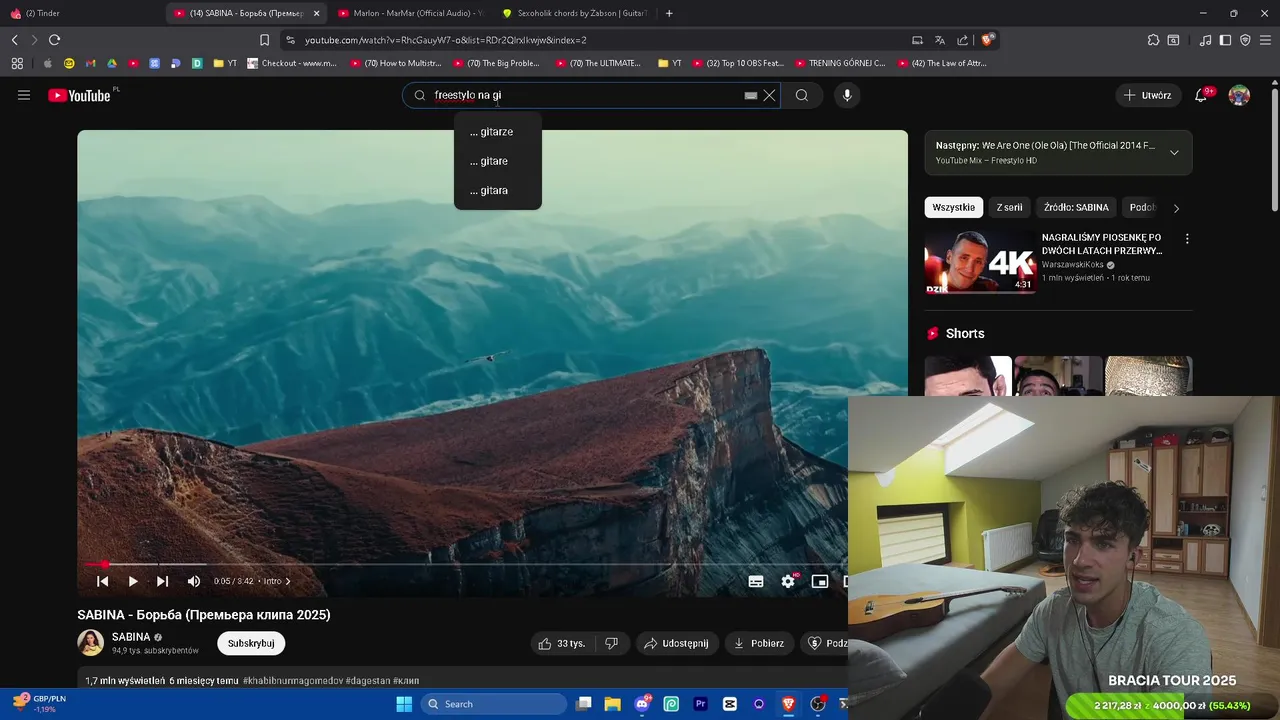Open the SABINA channel avatar
The width and height of the screenshot is (1280, 720).
tap(91, 643)
